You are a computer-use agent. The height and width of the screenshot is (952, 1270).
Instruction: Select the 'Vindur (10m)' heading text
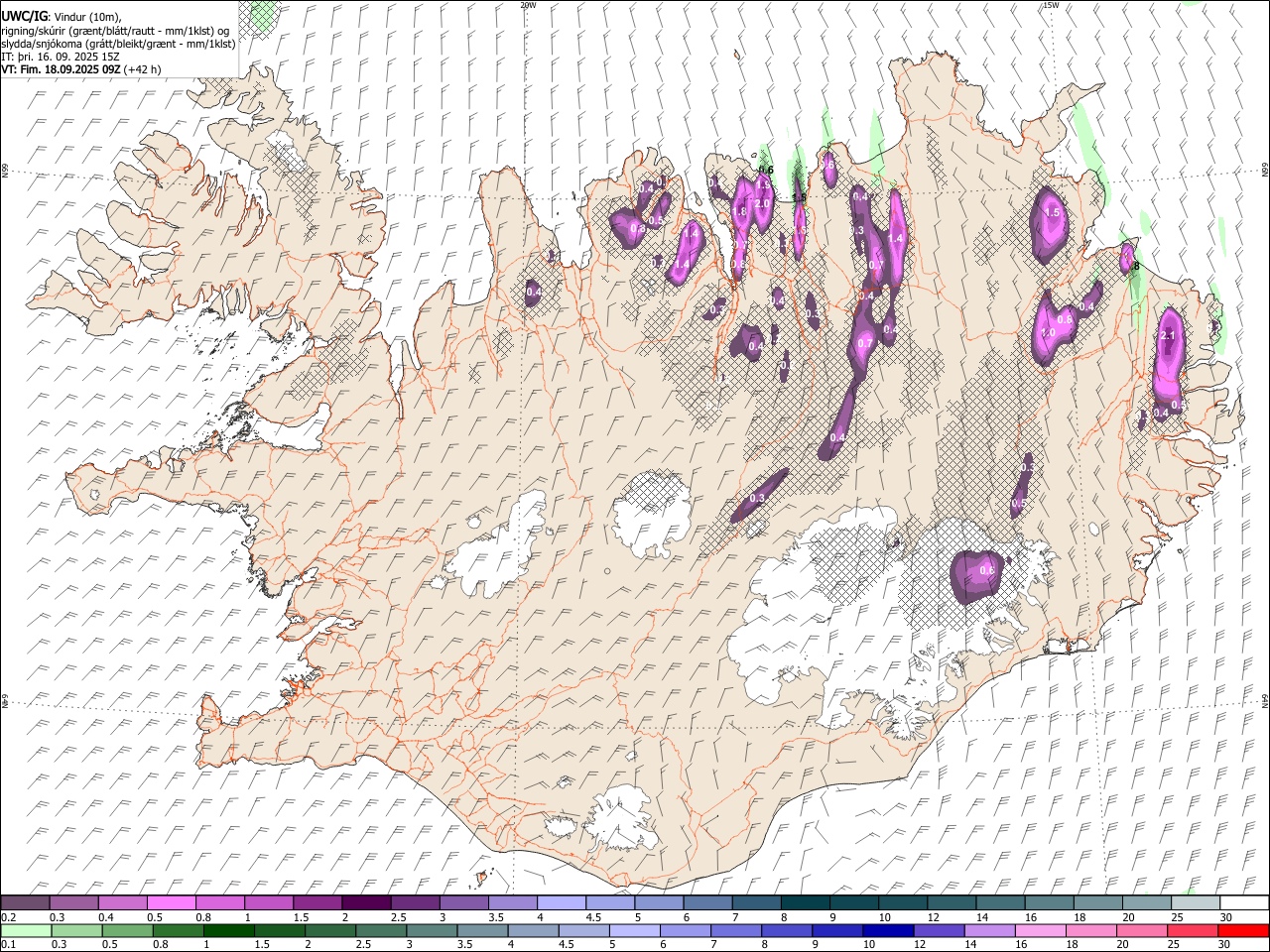coord(86,17)
